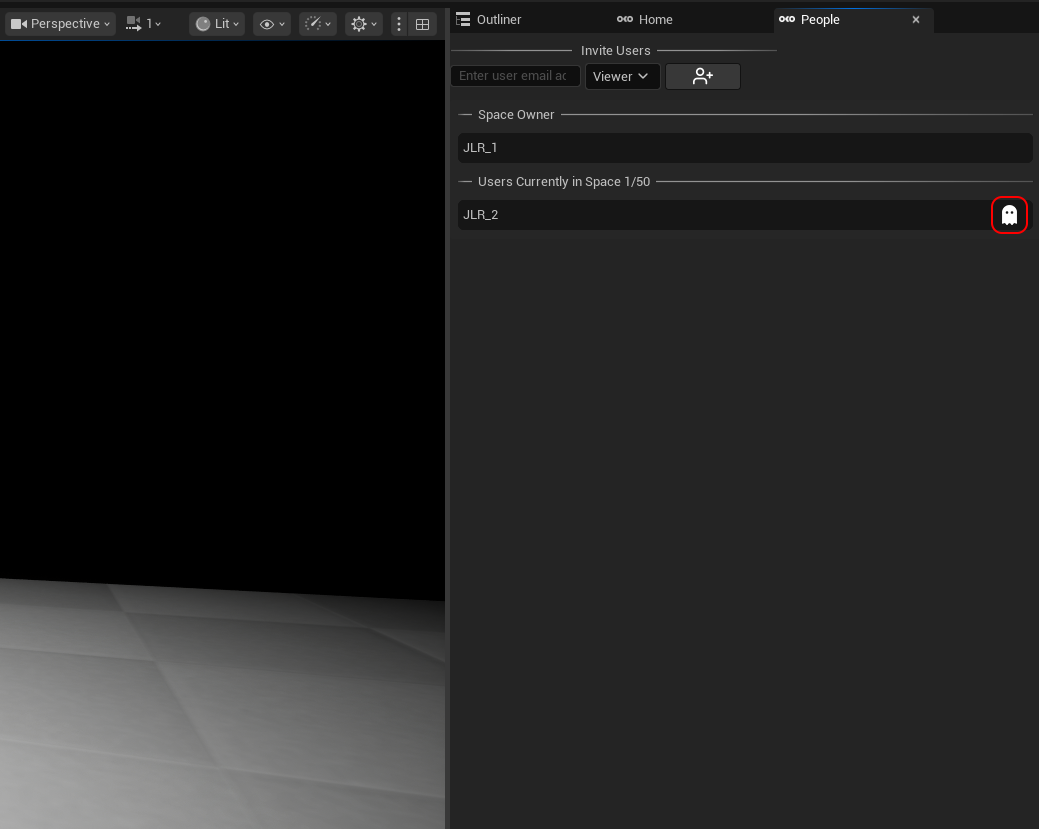This screenshot has width=1039, height=829.
Task: Switch to the Home tab
Action: tap(655, 19)
